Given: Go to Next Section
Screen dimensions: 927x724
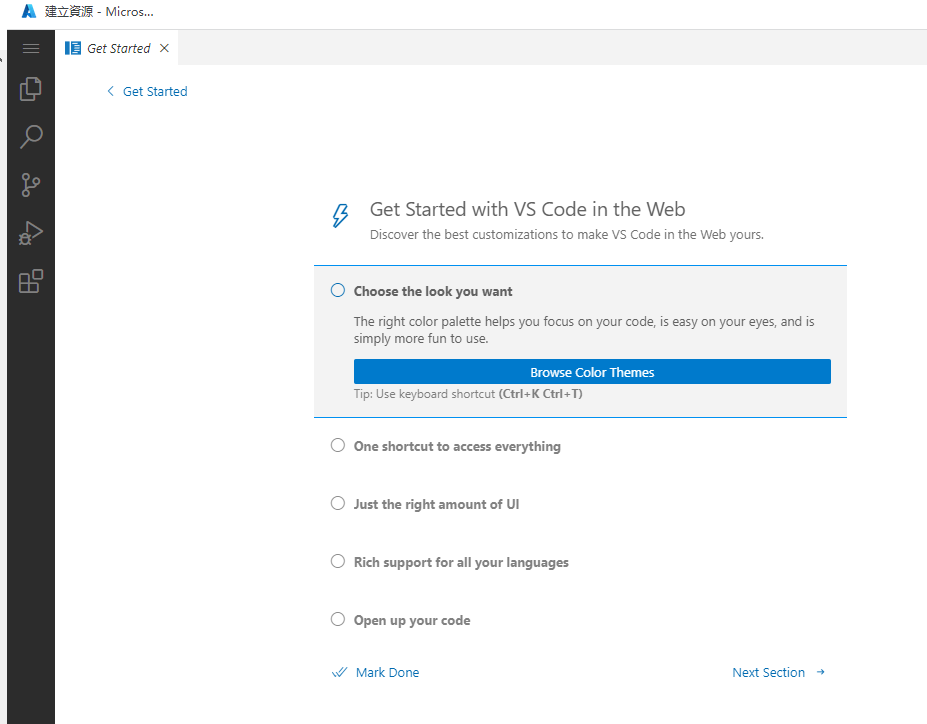Looking at the screenshot, I should [768, 673].
